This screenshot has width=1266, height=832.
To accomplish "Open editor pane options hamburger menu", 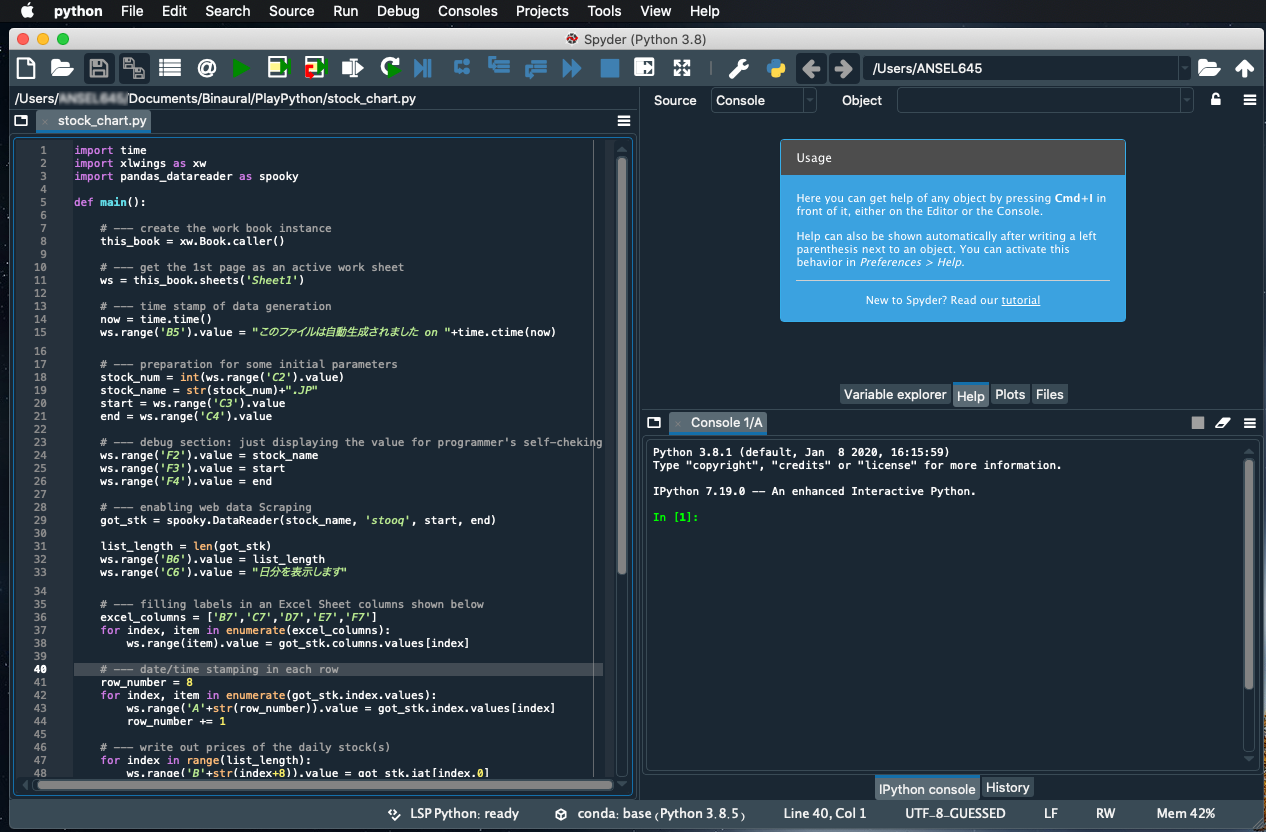I will (624, 121).
